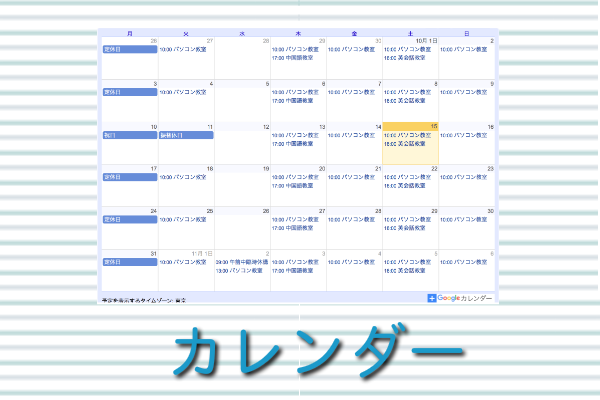Open the 定休日 bar on the 17th
This screenshot has width=600, height=400.
[129, 177]
